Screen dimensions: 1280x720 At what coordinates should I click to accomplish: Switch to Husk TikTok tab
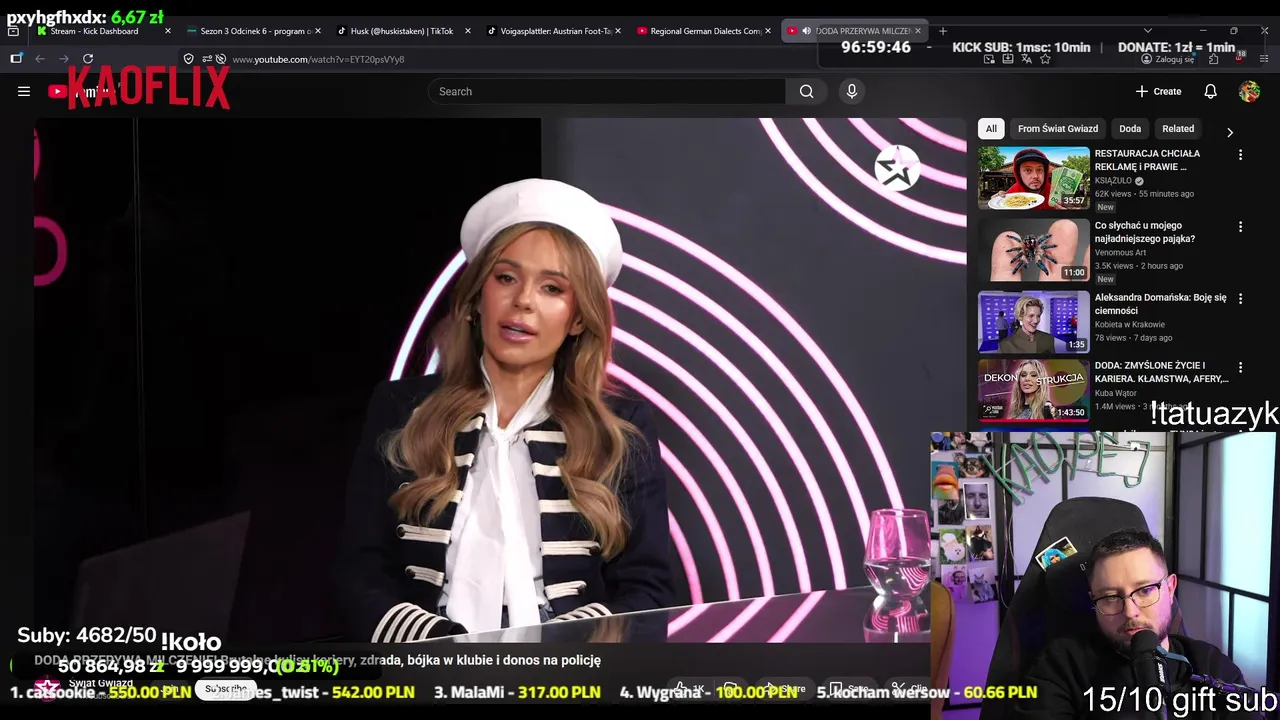click(403, 31)
